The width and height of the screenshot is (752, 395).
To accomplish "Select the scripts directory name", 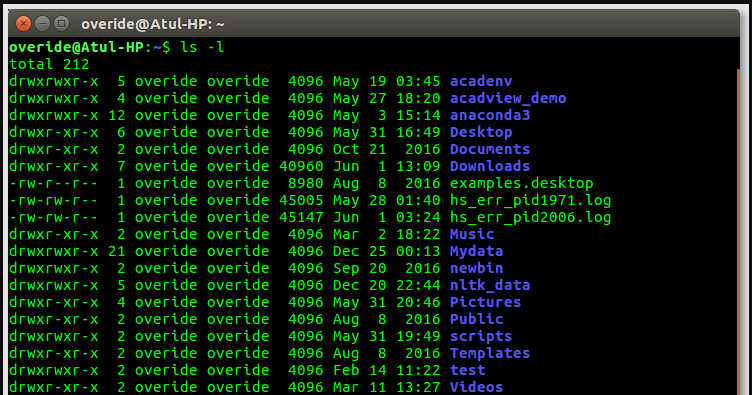I will (x=481, y=337).
